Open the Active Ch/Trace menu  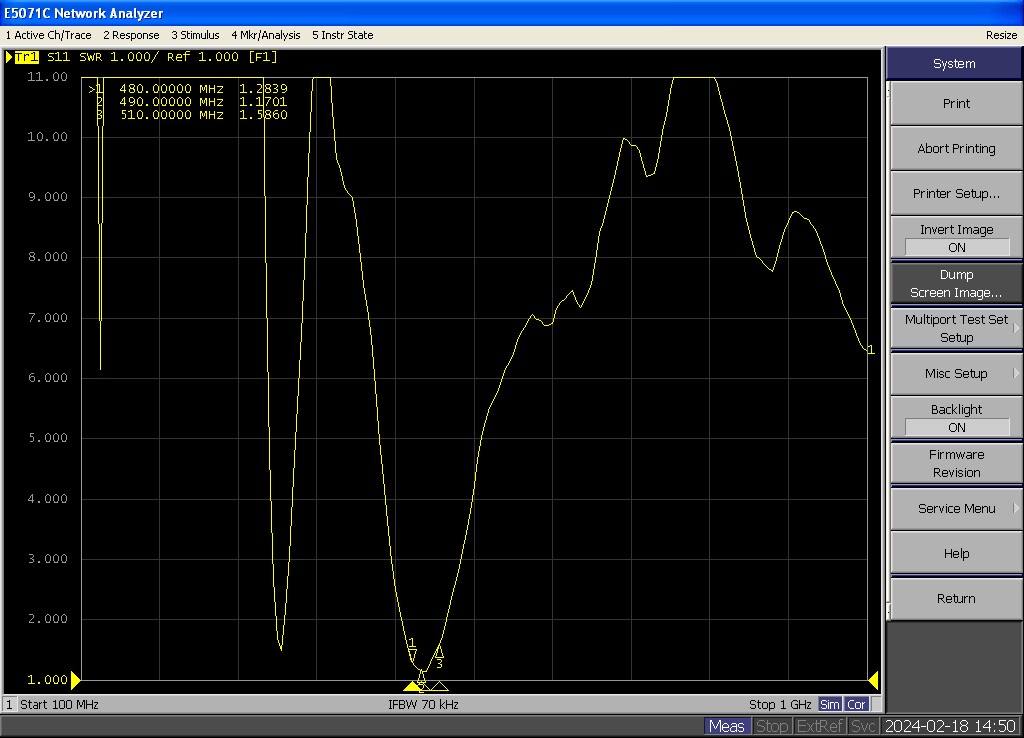48,35
